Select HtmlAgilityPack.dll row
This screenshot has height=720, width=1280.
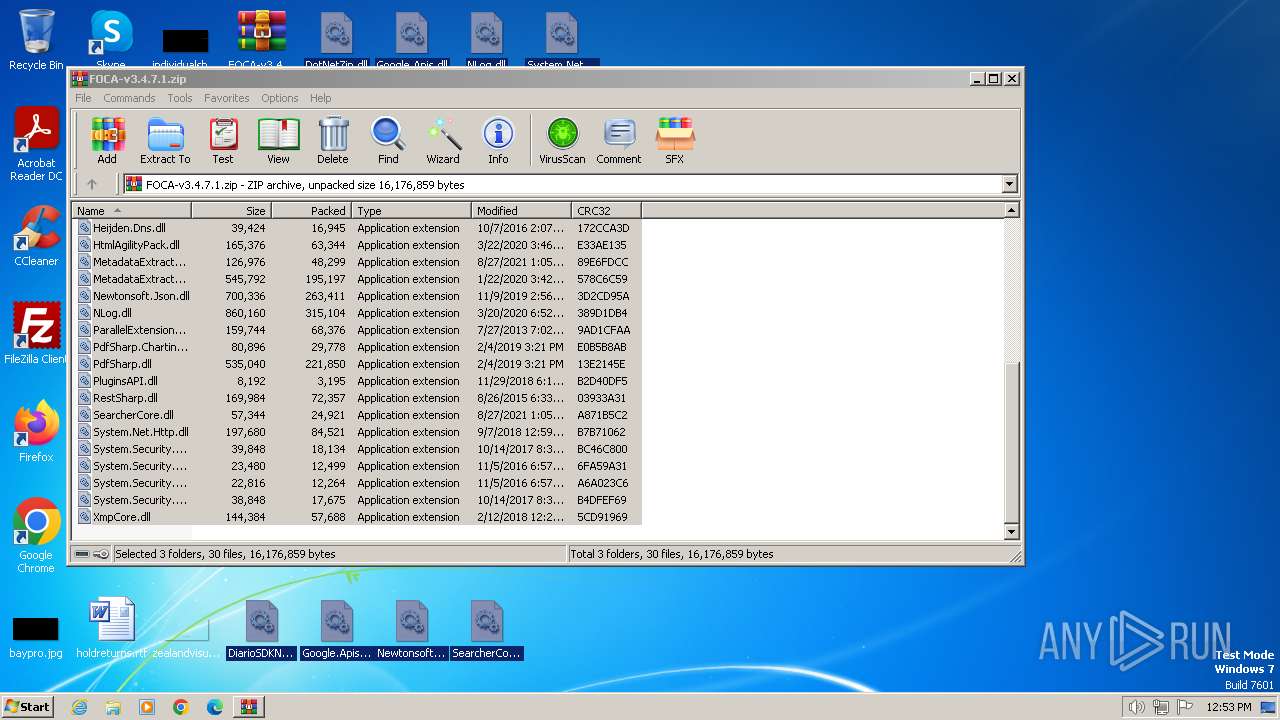[356, 245]
